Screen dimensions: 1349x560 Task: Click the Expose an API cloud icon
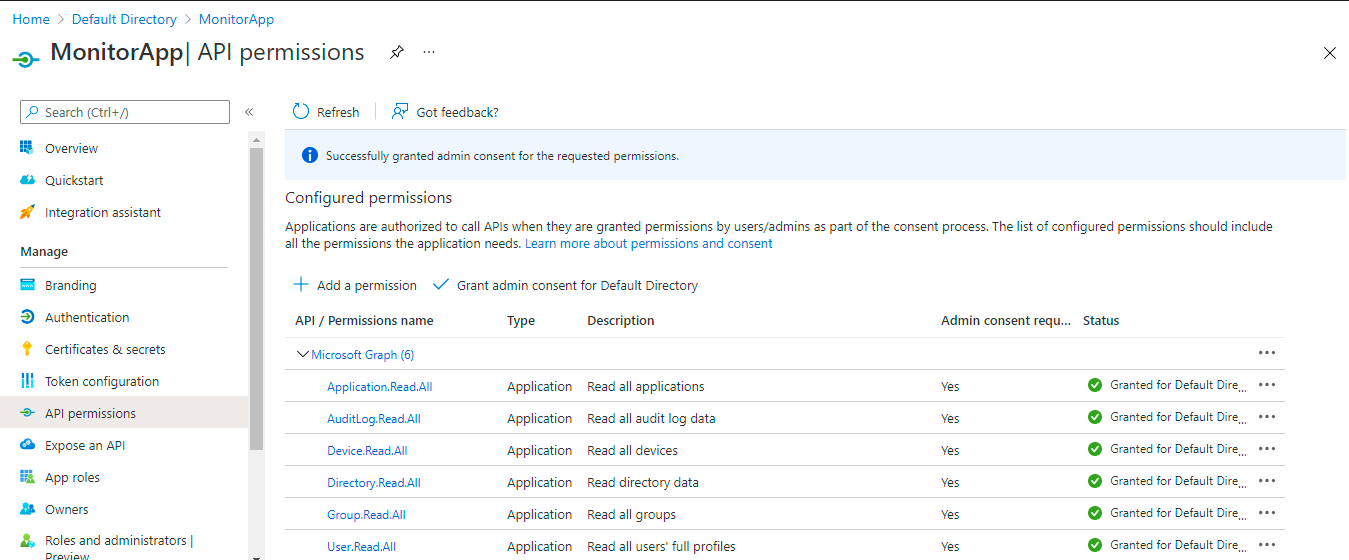[27, 445]
